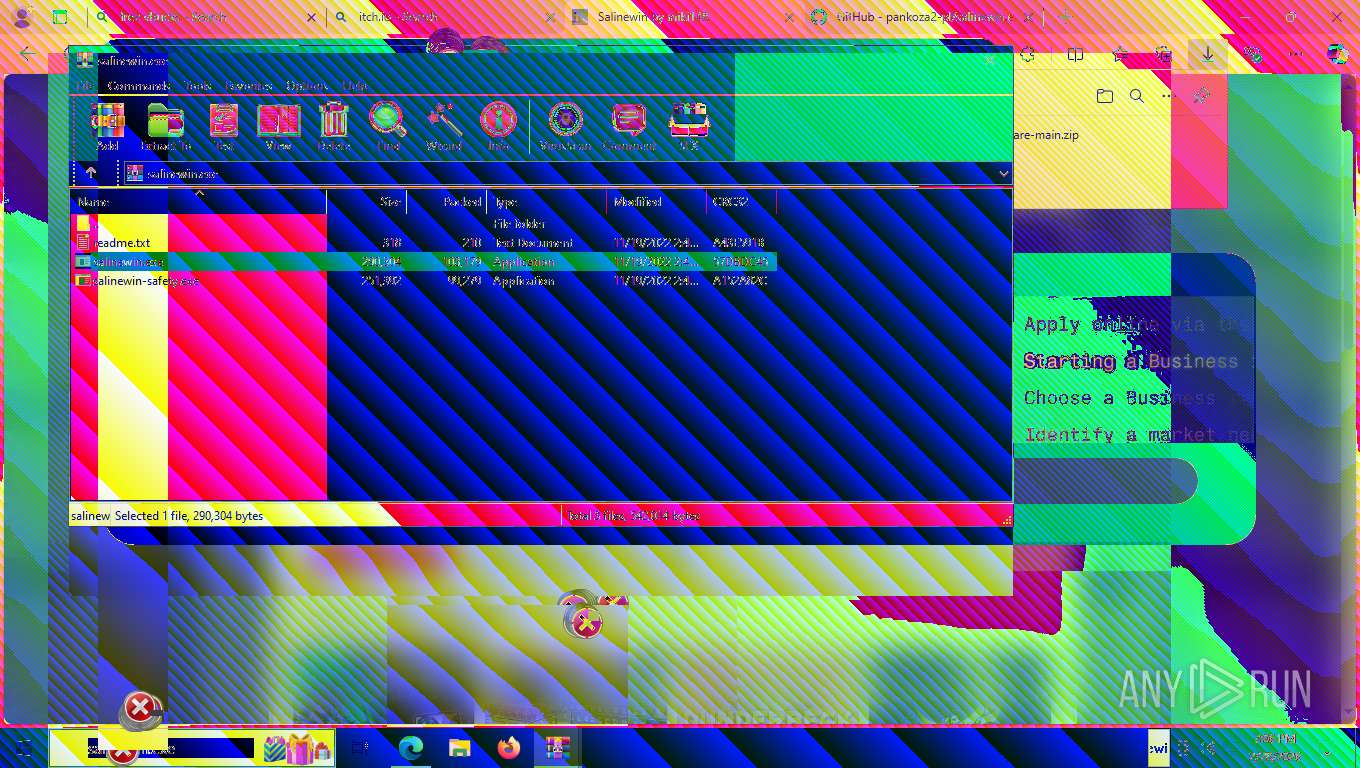
Task: Click the Delete trash-can toolbar icon
Action: pos(333,127)
